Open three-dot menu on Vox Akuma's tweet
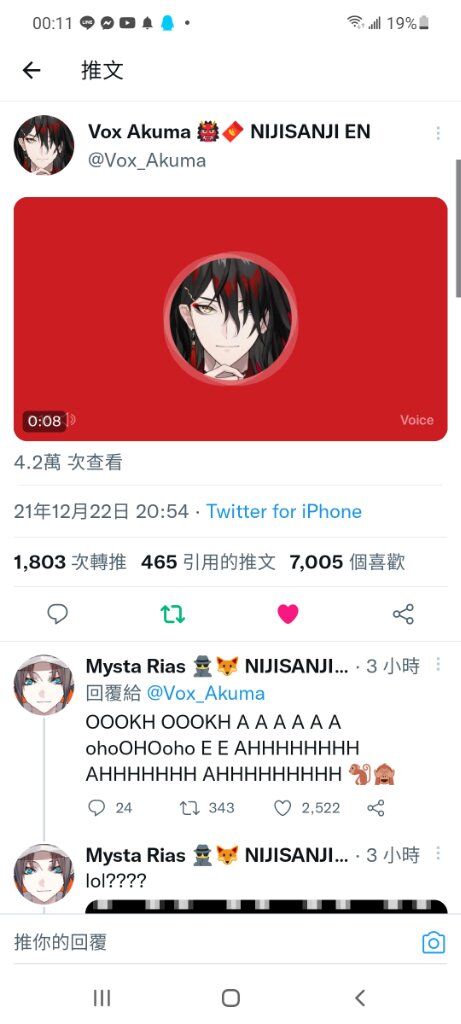Screen dimensions: 461x1024 (437, 133)
